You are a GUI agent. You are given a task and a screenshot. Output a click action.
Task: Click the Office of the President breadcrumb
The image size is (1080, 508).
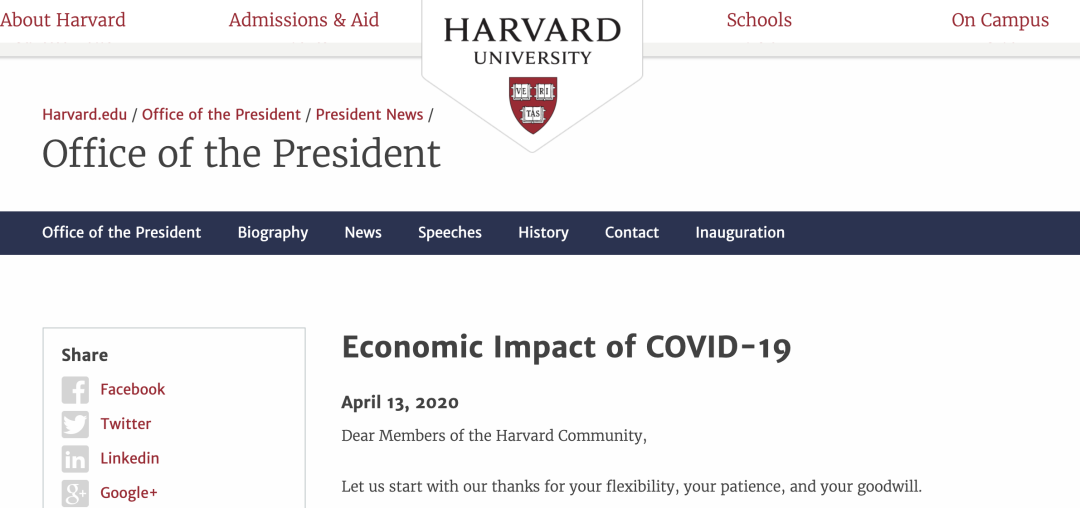click(x=221, y=114)
